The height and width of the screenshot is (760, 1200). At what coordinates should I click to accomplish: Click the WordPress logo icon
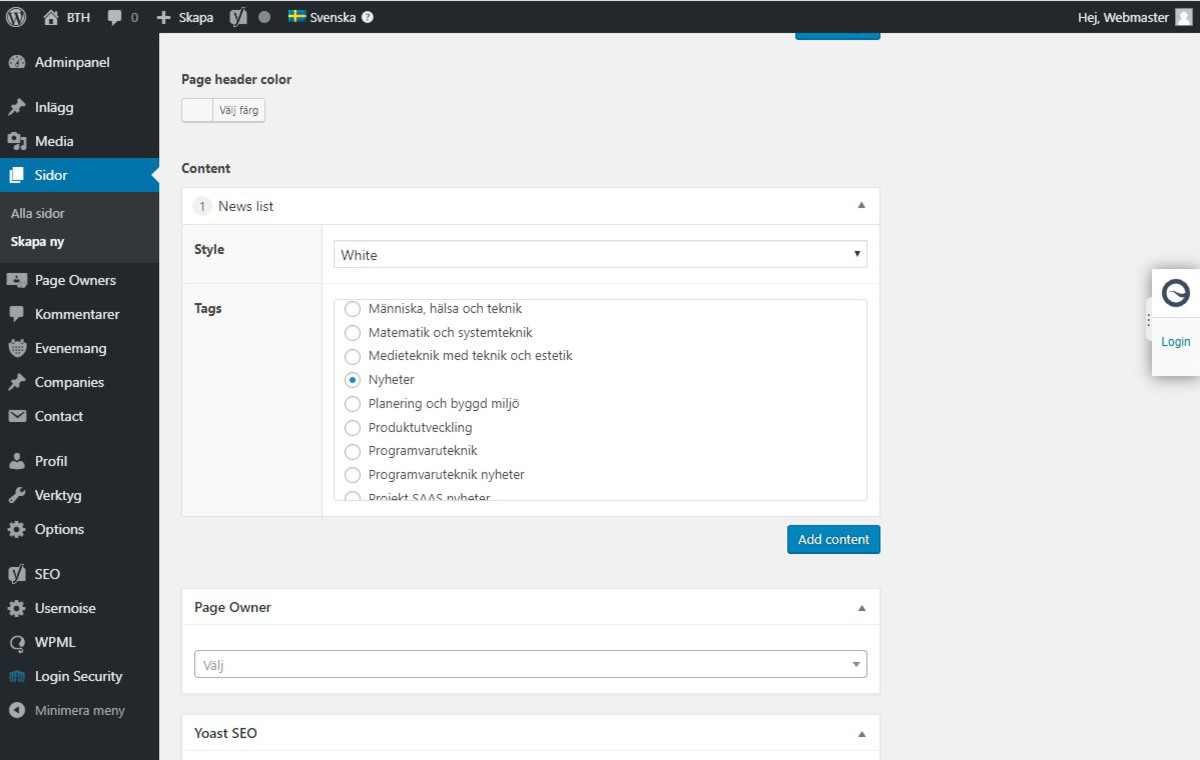tap(16, 17)
